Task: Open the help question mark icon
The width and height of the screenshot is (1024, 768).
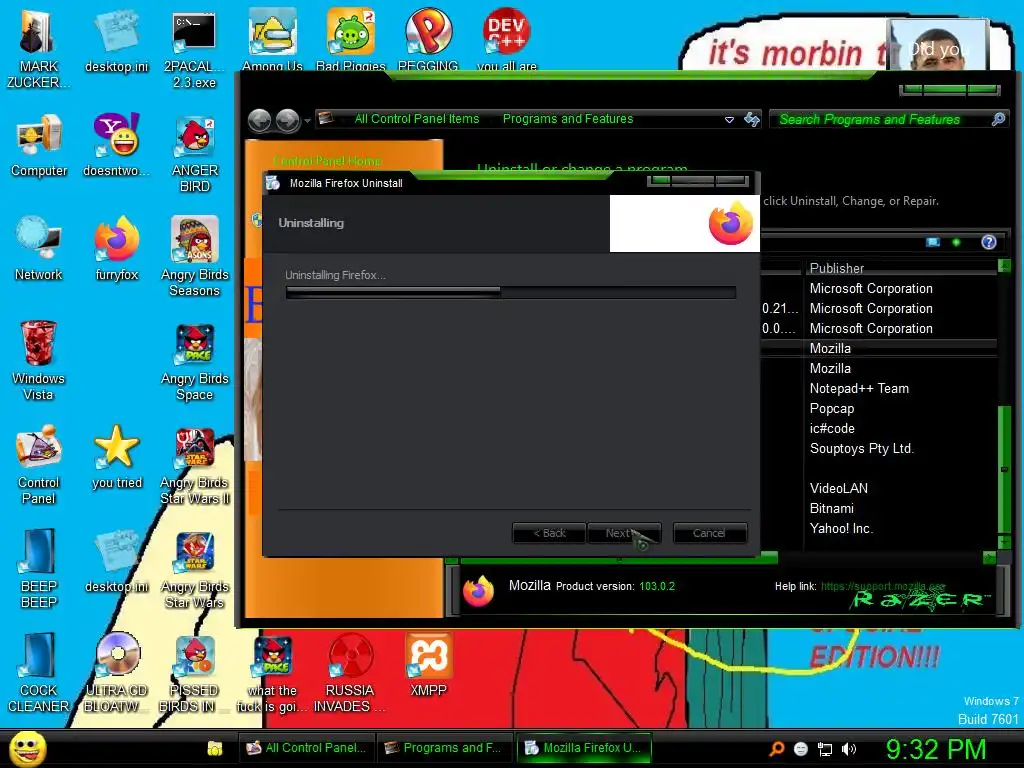Action: point(989,242)
